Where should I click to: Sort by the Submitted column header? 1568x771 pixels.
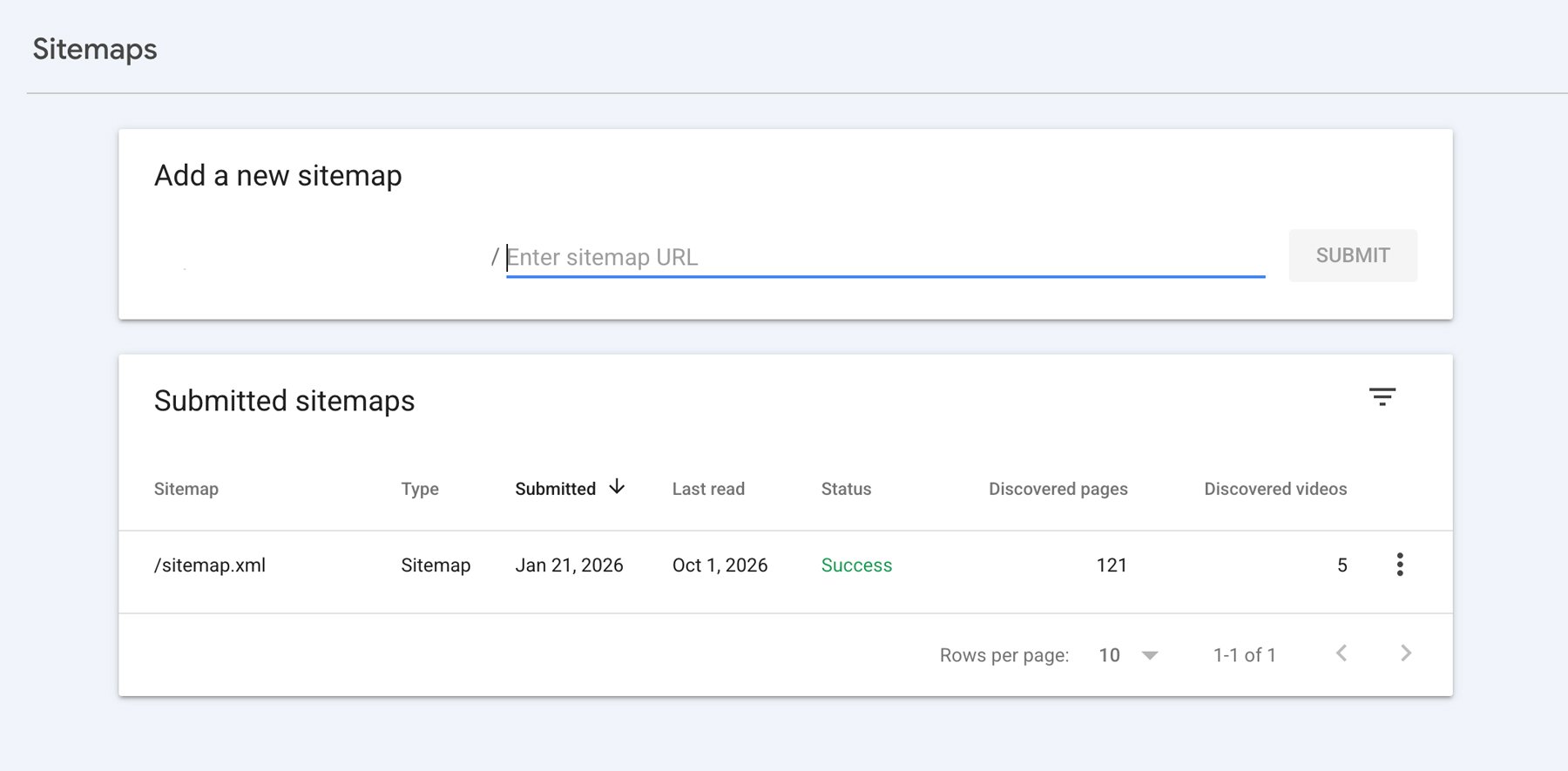coord(555,489)
